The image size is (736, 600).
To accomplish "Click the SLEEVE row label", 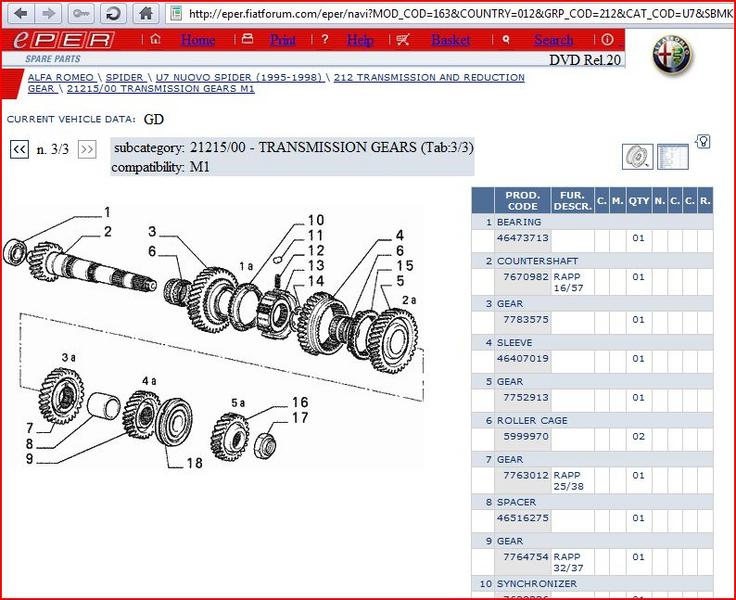I will (x=514, y=343).
